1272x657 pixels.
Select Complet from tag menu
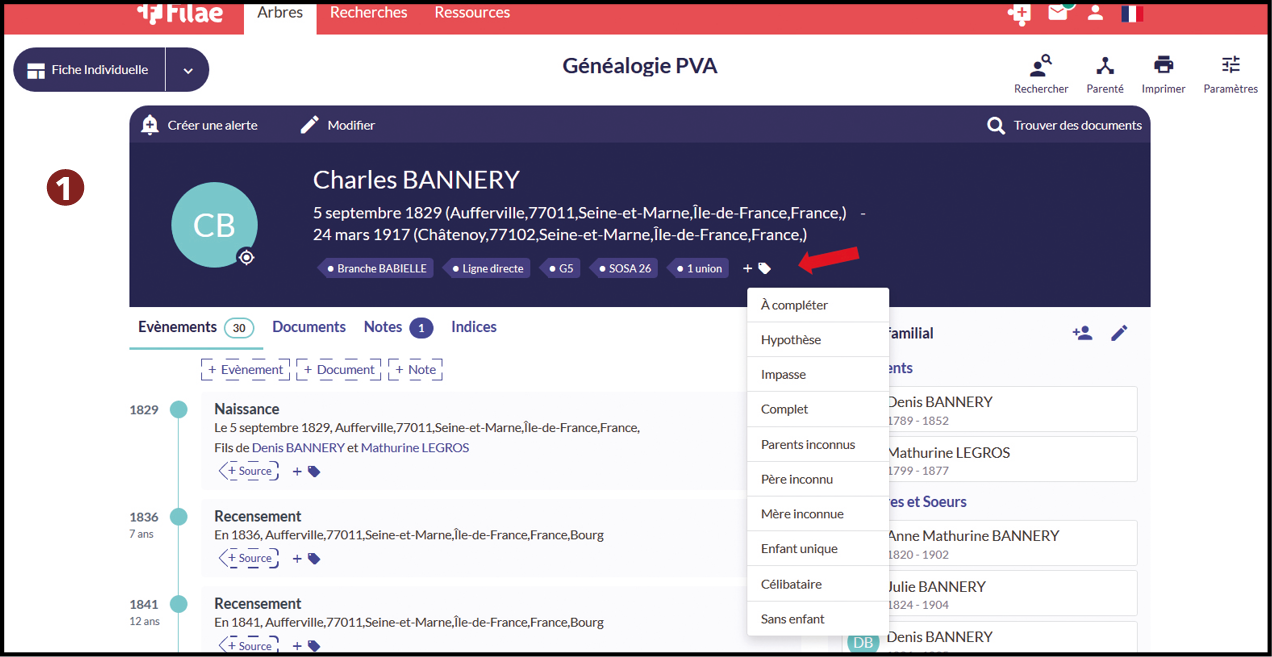818,409
